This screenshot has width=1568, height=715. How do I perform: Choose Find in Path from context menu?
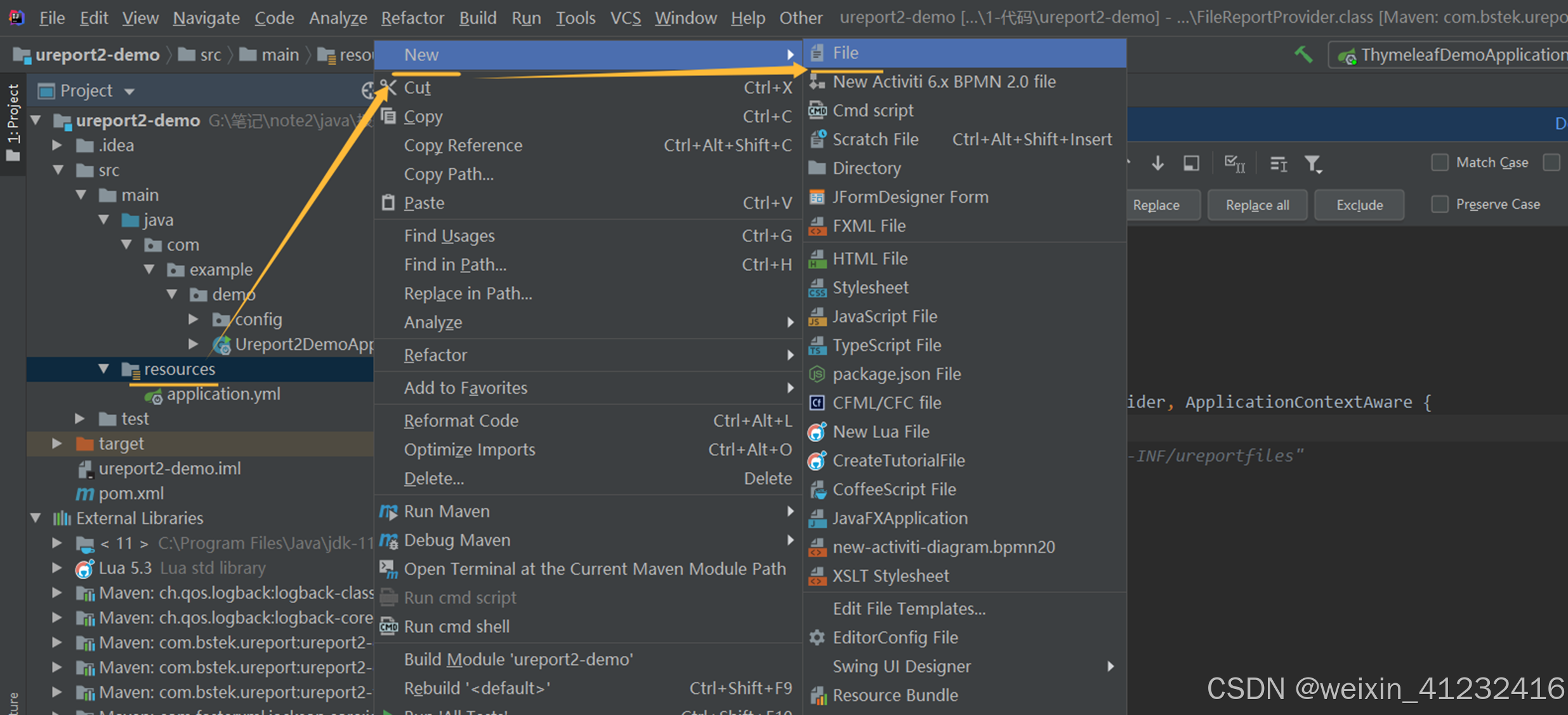[455, 265]
